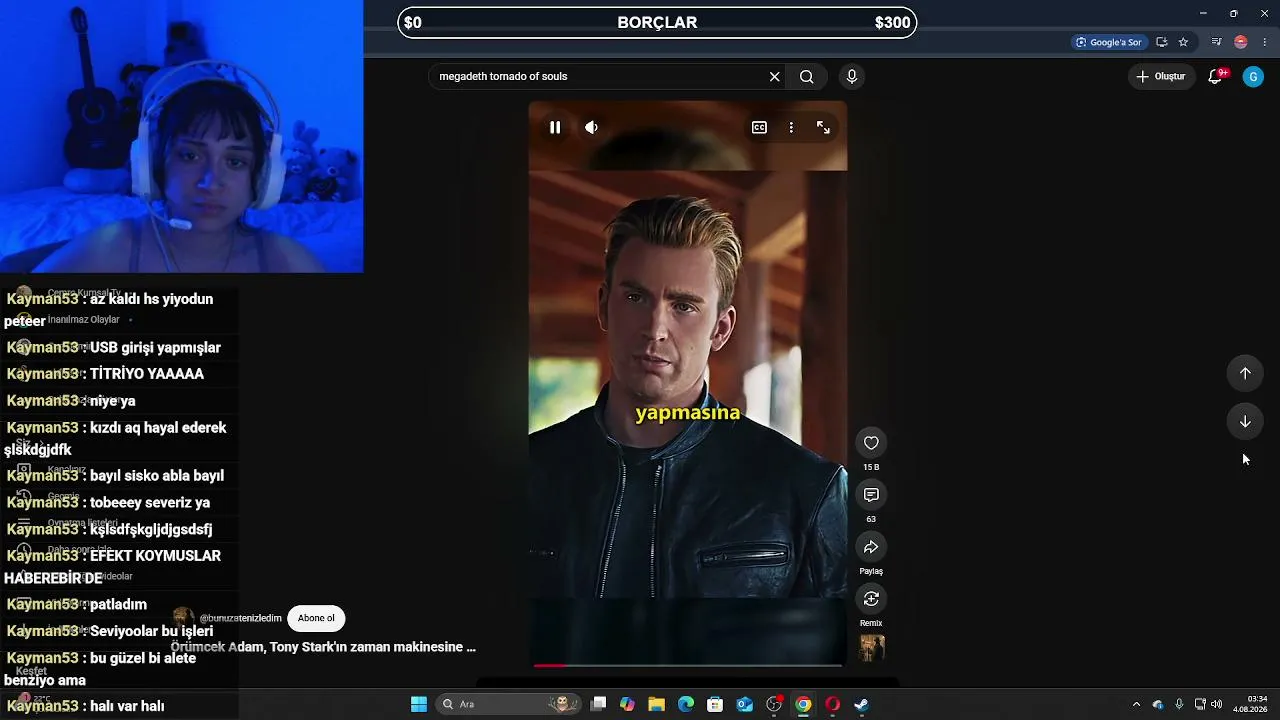Click the taskbar Ara search box

click(x=507, y=704)
